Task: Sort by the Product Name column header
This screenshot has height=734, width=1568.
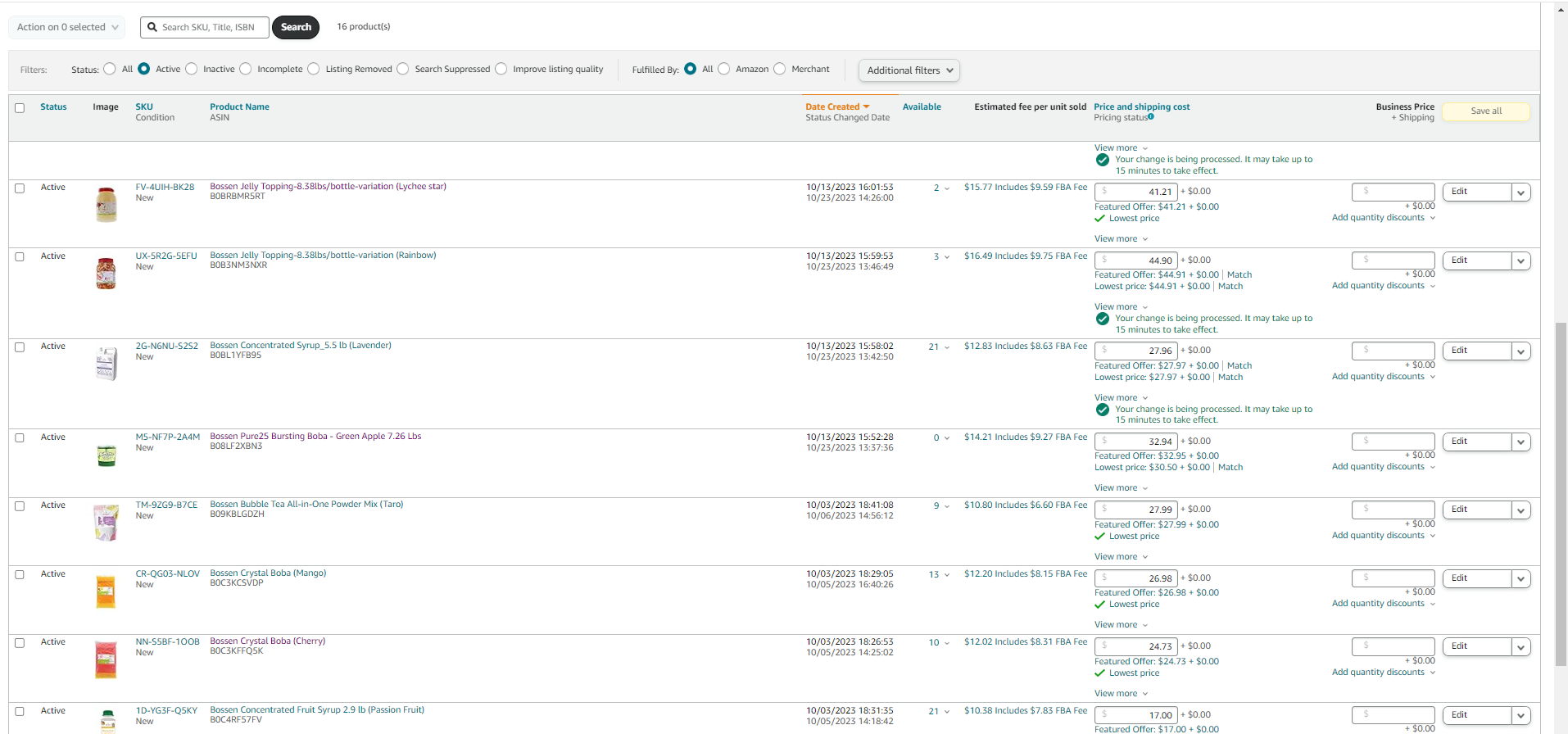Action: point(239,107)
